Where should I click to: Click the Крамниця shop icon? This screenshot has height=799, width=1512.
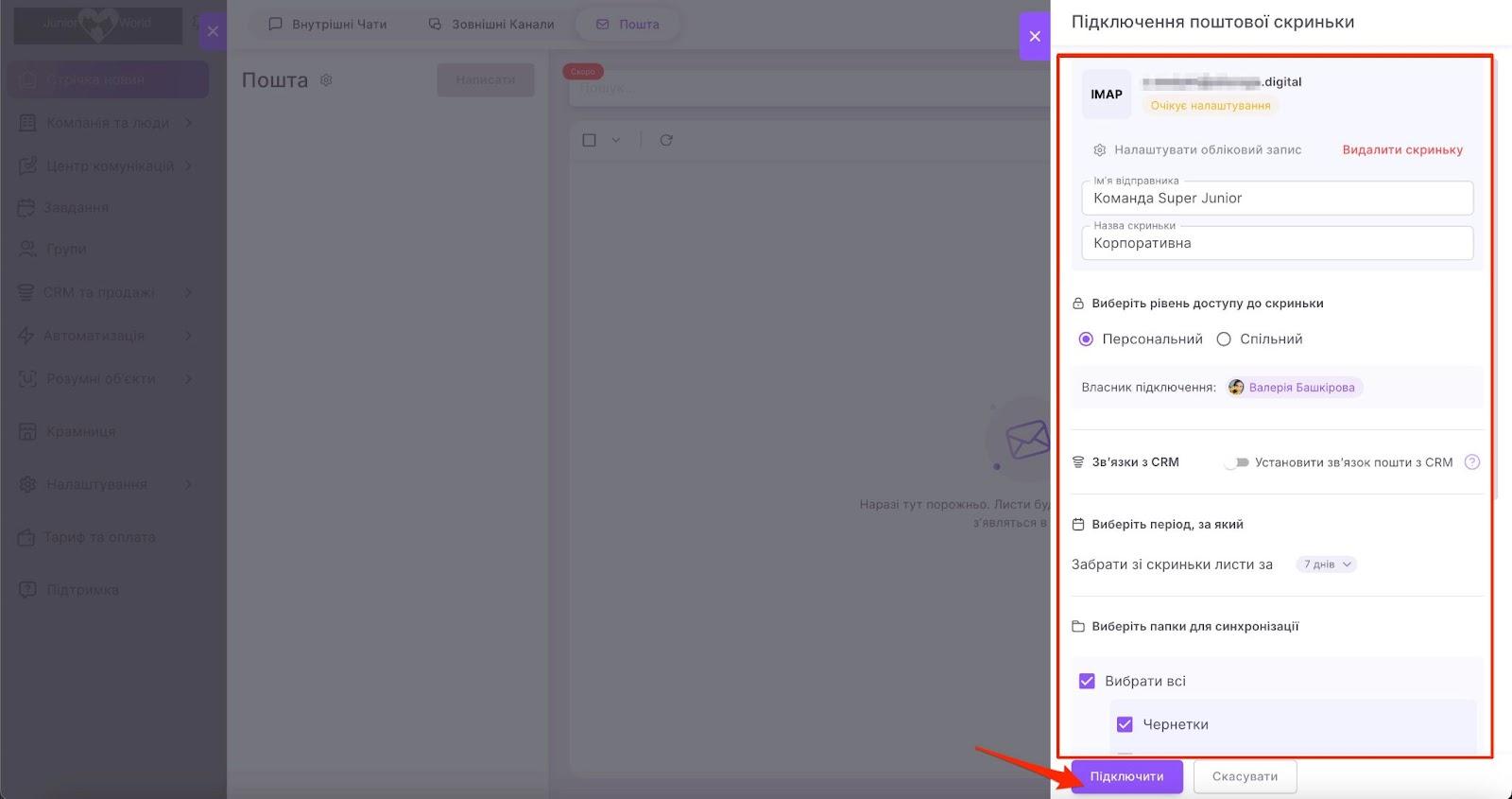(27, 432)
